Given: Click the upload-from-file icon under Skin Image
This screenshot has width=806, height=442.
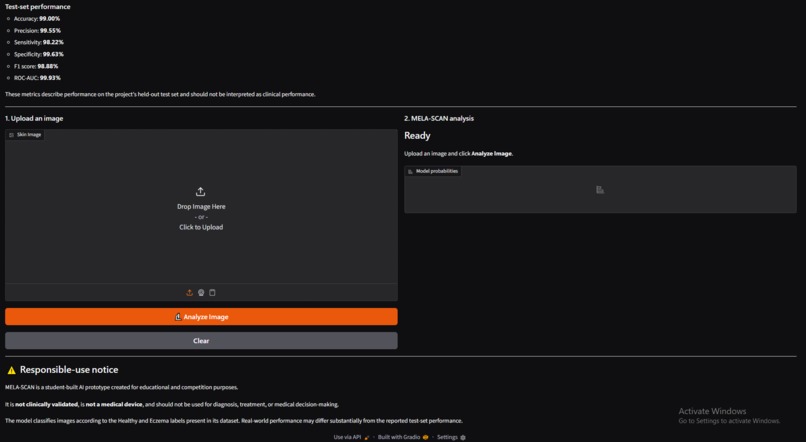Looking at the screenshot, I should pyautogui.click(x=189, y=292).
